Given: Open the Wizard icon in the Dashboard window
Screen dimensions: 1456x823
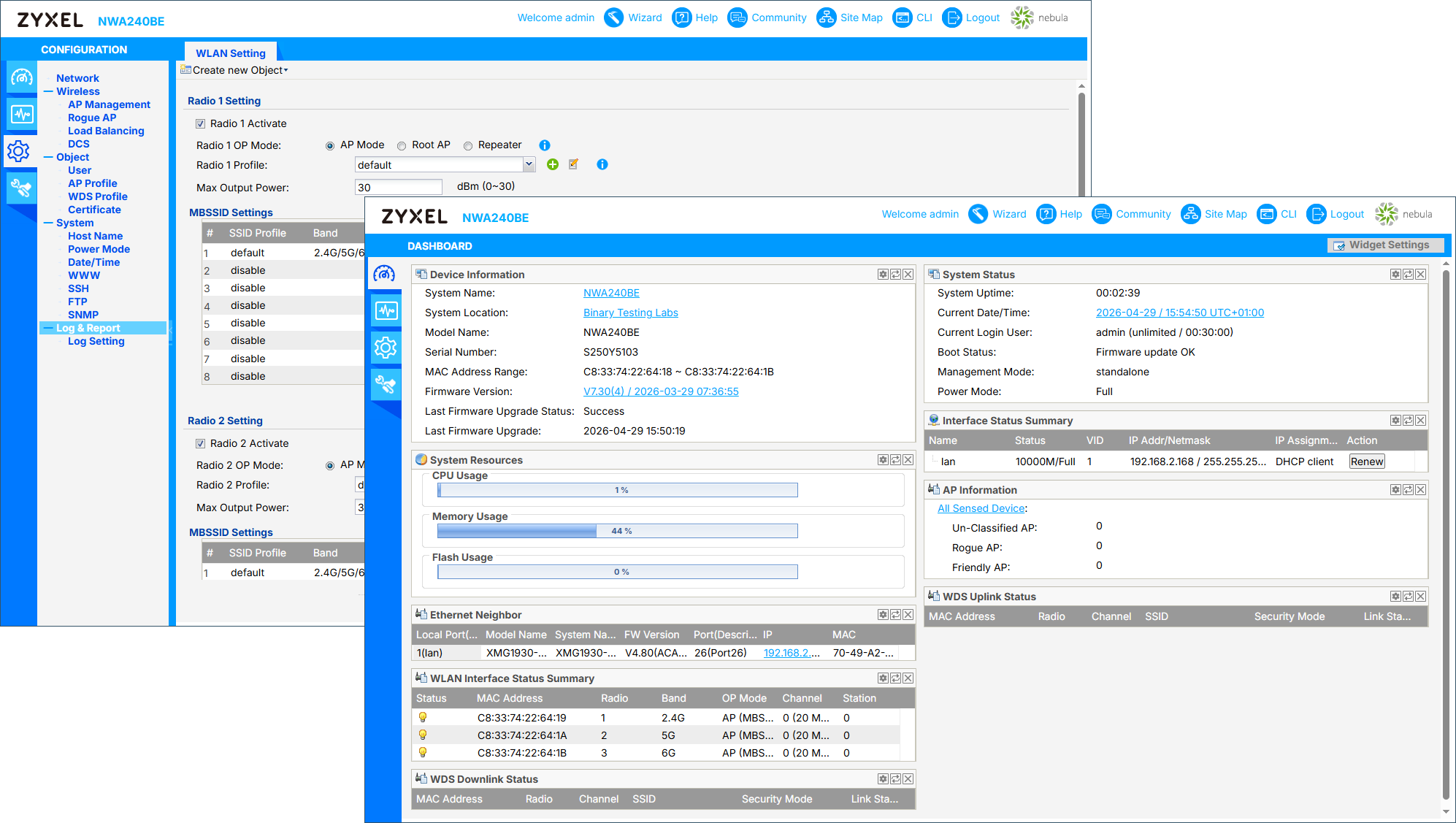Looking at the screenshot, I should pyautogui.click(x=978, y=214).
